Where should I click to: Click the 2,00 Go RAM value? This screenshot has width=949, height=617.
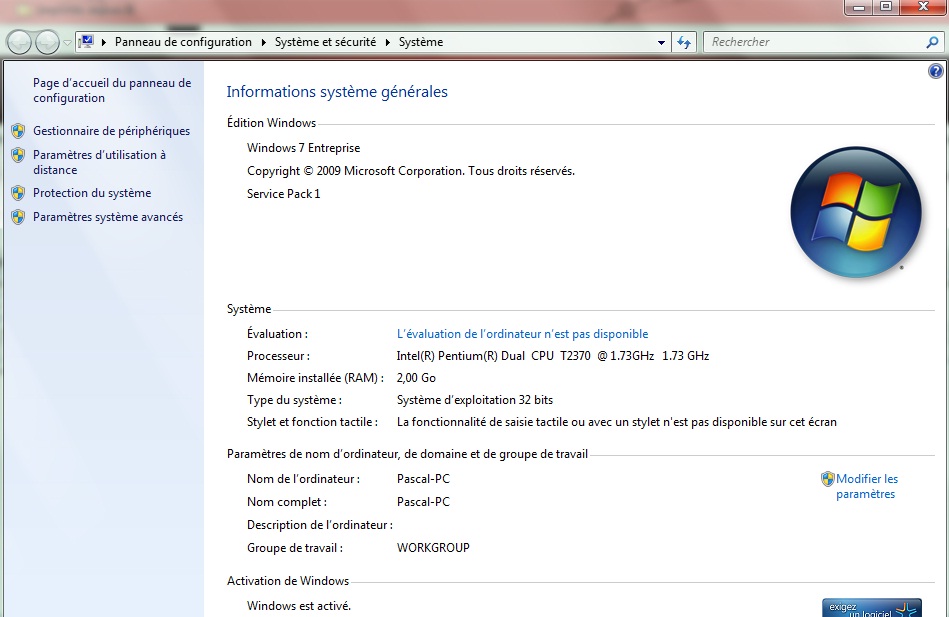click(x=416, y=378)
